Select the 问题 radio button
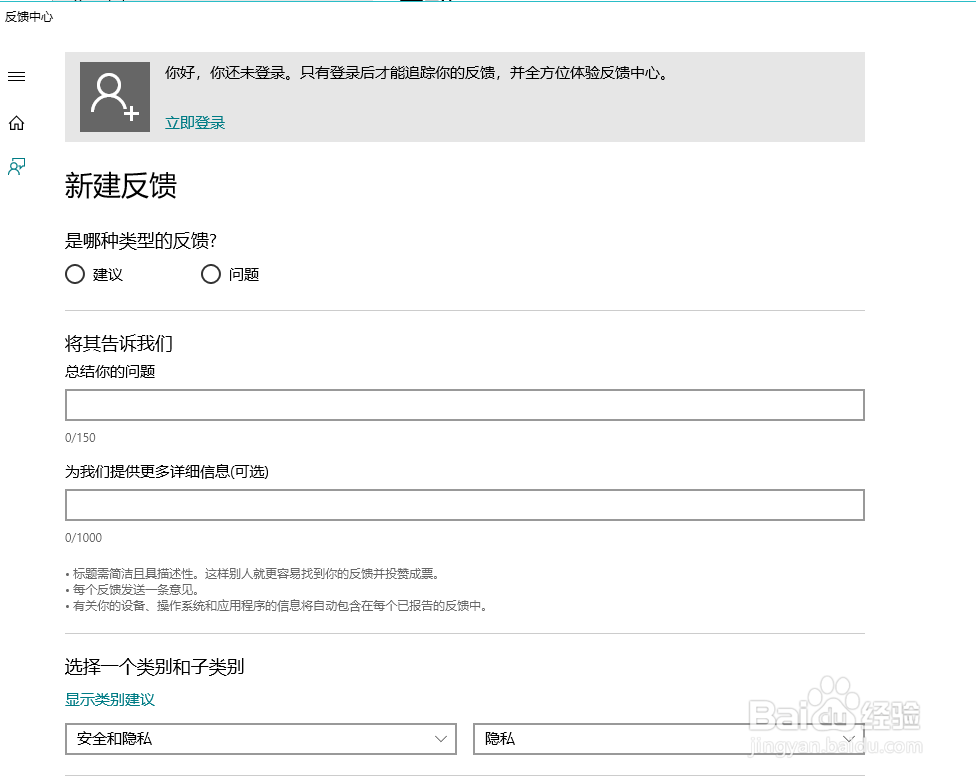The width and height of the screenshot is (976, 780). (x=210, y=274)
